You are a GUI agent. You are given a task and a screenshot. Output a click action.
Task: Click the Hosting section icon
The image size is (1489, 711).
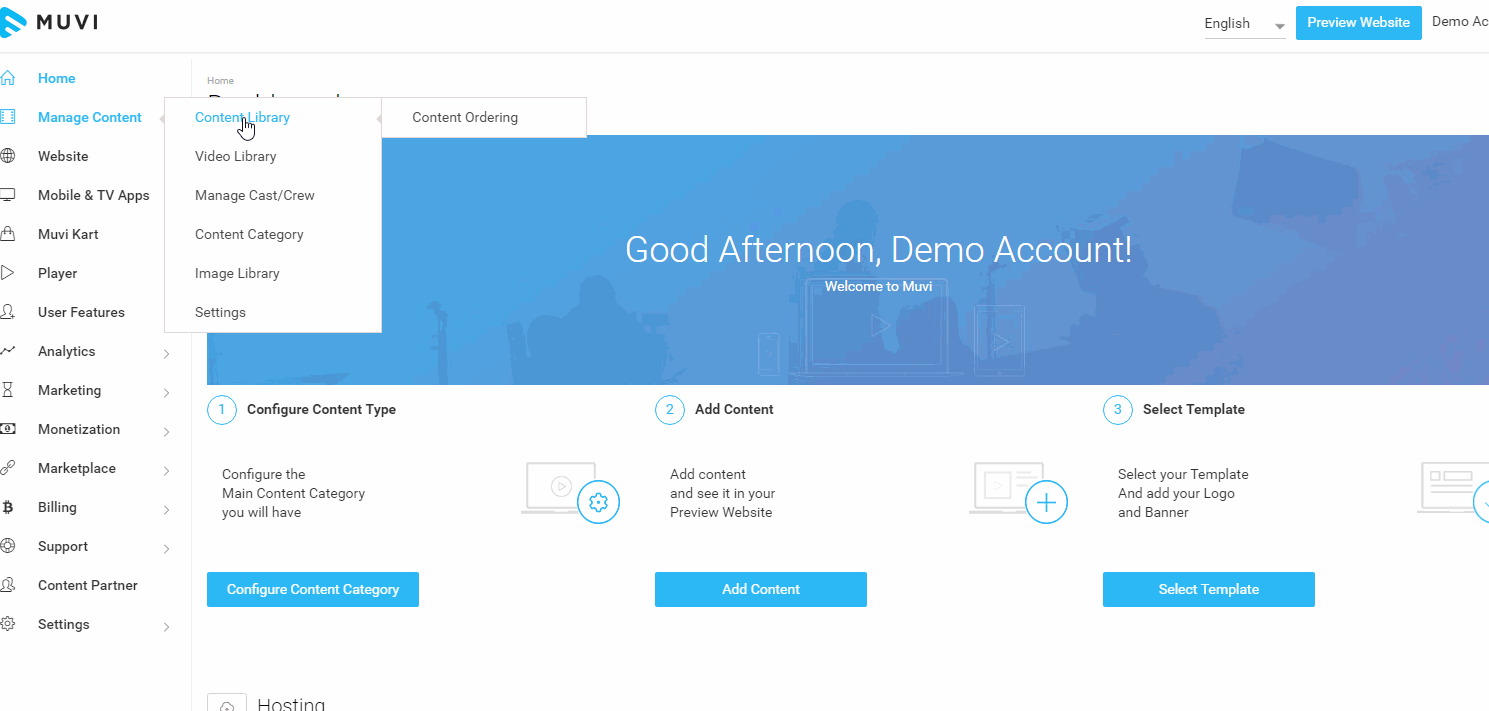(227, 703)
